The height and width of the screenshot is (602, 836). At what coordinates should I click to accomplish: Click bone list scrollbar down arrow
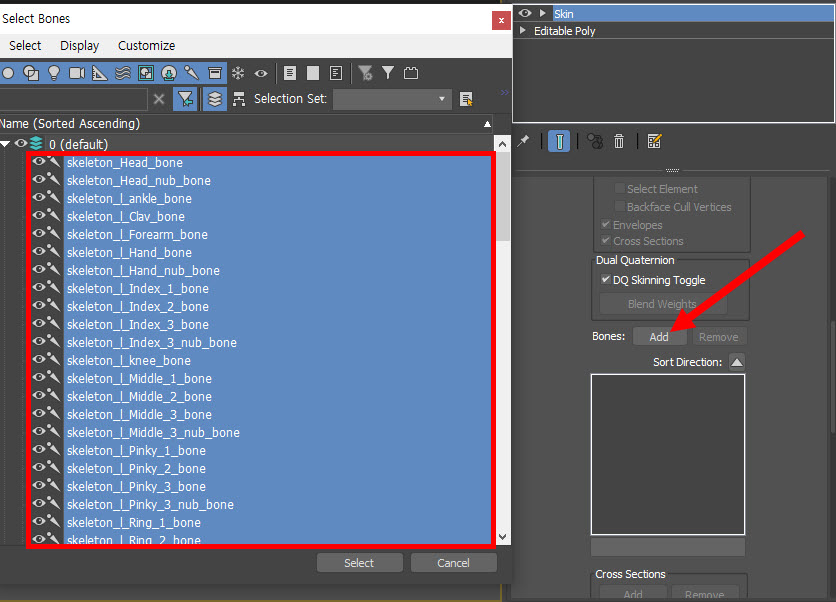[502, 536]
